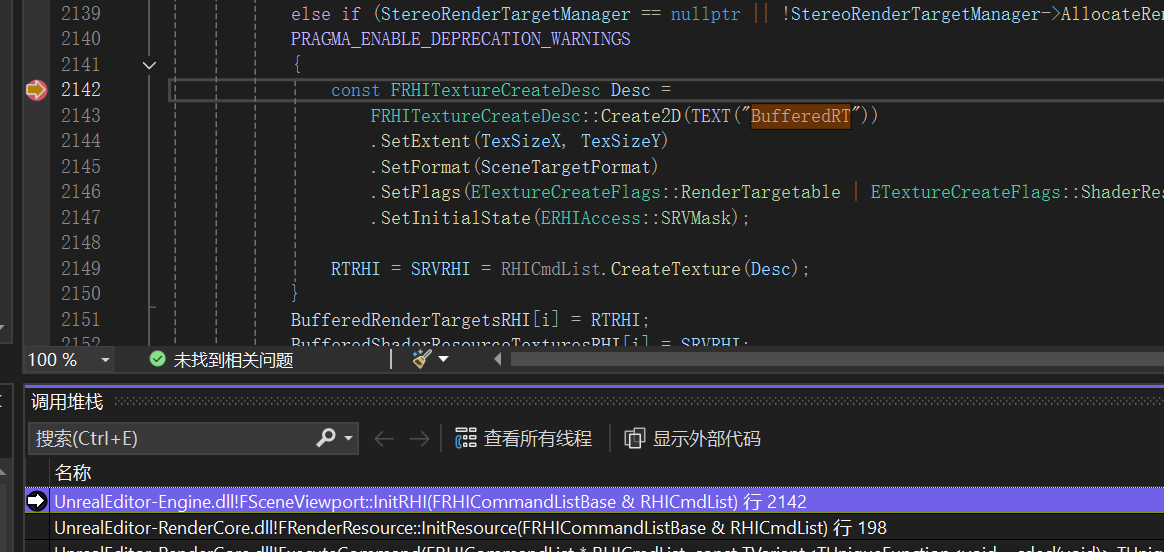Click line number 2149 in the gutter
This screenshot has height=552, width=1164.
coord(81,269)
